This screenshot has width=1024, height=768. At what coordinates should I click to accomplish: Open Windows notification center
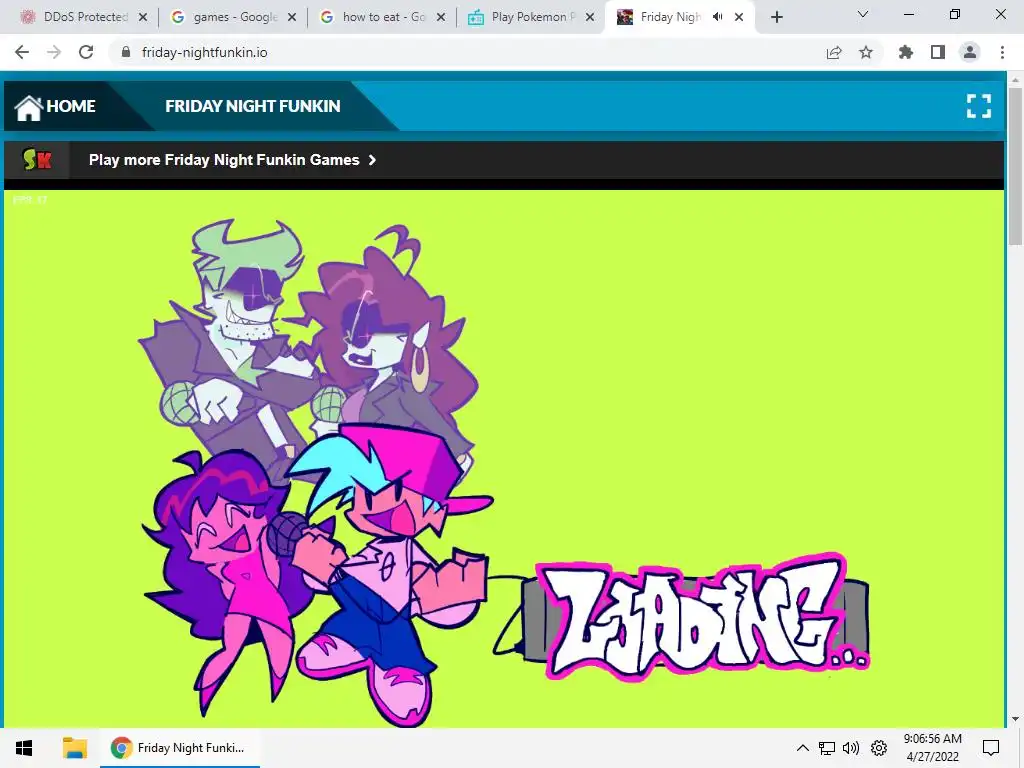pyautogui.click(x=991, y=748)
